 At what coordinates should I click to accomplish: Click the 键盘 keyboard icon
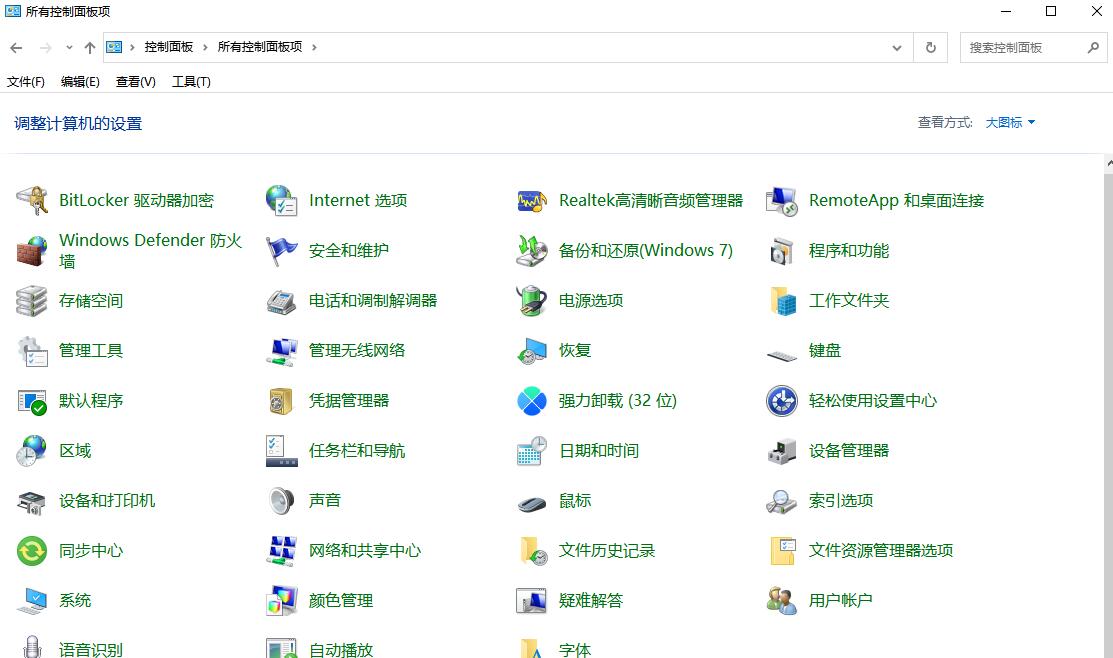coord(782,354)
